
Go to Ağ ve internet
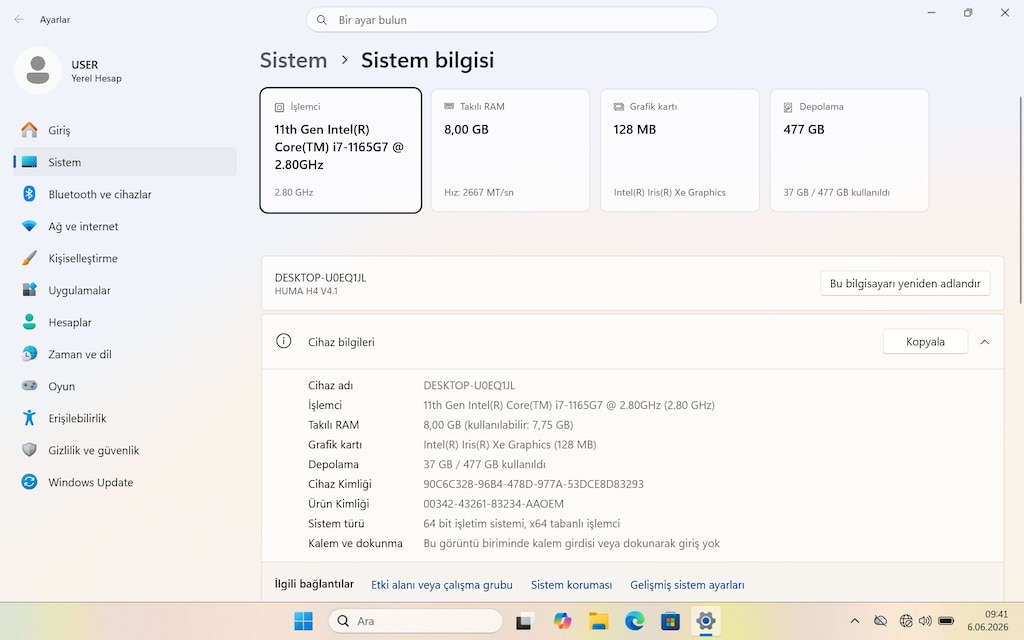125,226
